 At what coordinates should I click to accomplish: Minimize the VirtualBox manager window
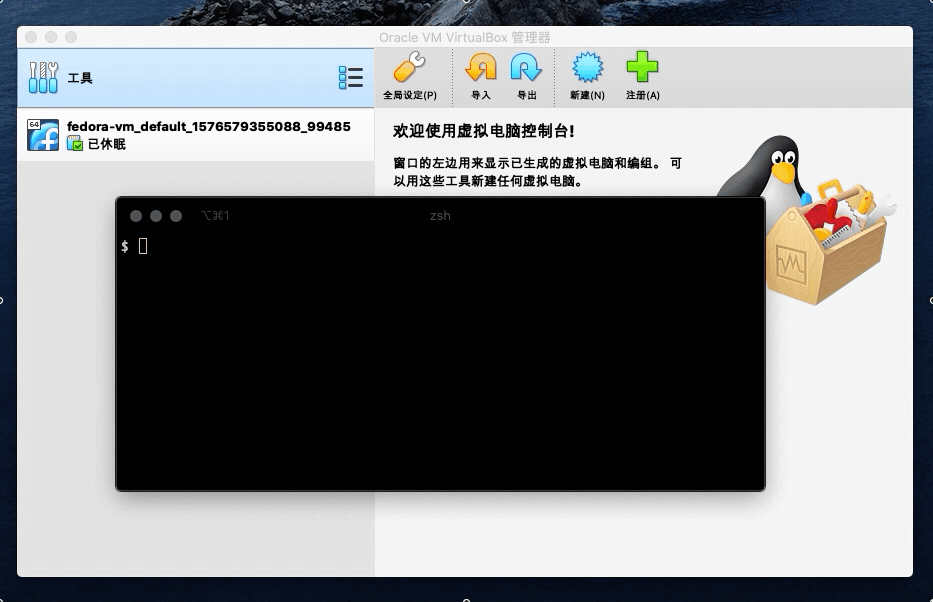click(51, 37)
